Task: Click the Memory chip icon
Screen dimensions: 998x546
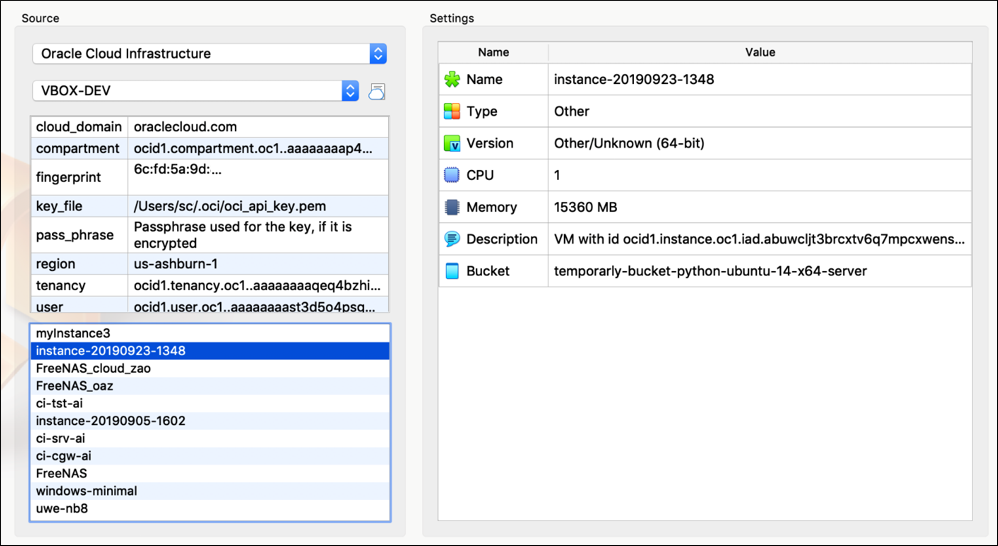Action: coord(452,207)
